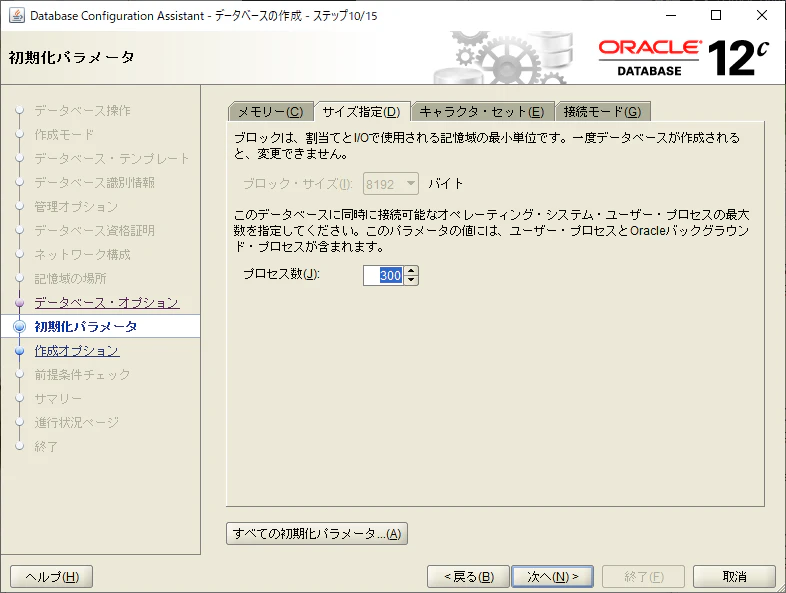The height and width of the screenshot is (593, 786).
Task: Increase プロセス数 with the up spinner arrow
Action: [x=411, y=271]
